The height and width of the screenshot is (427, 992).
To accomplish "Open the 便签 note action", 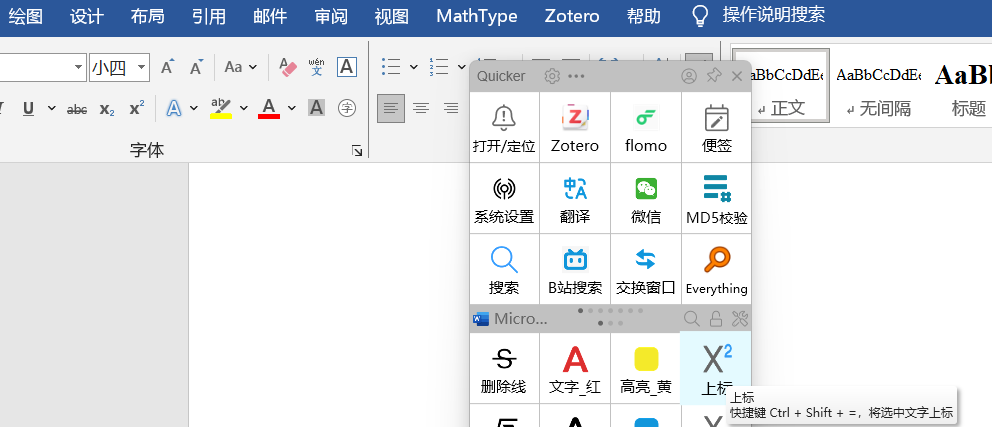I will tap(717, 127).
